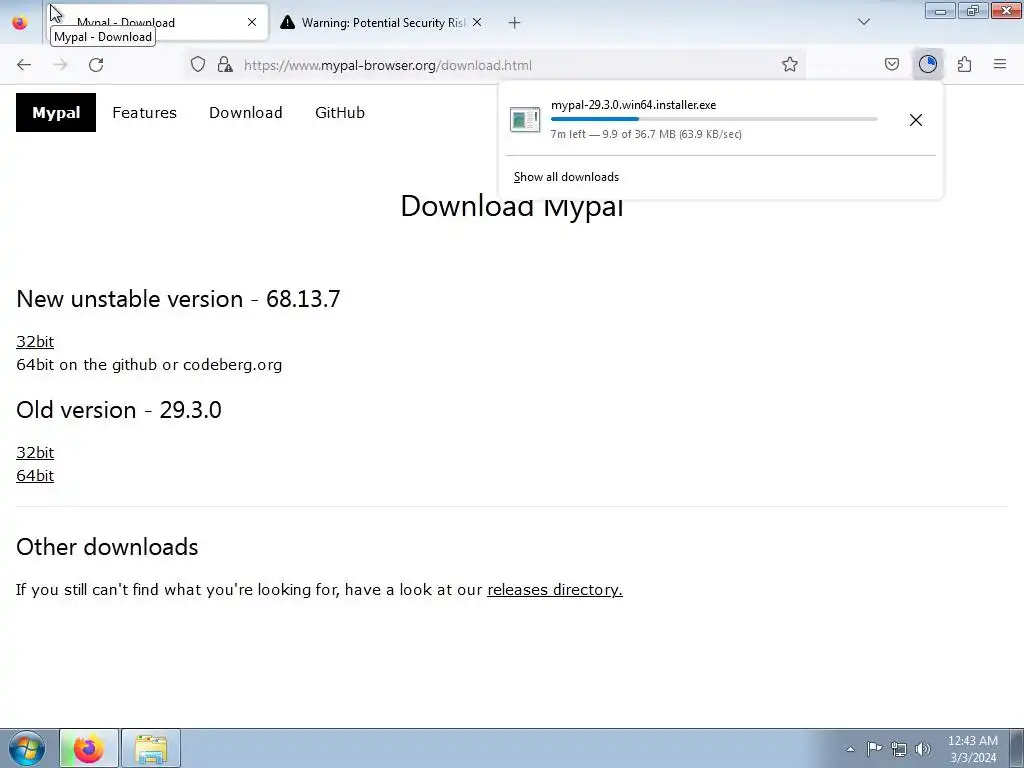This screenshot has height=768, width=1024.
Task: Open Windows Explorer from the taskbar
Action: point(151,748)
